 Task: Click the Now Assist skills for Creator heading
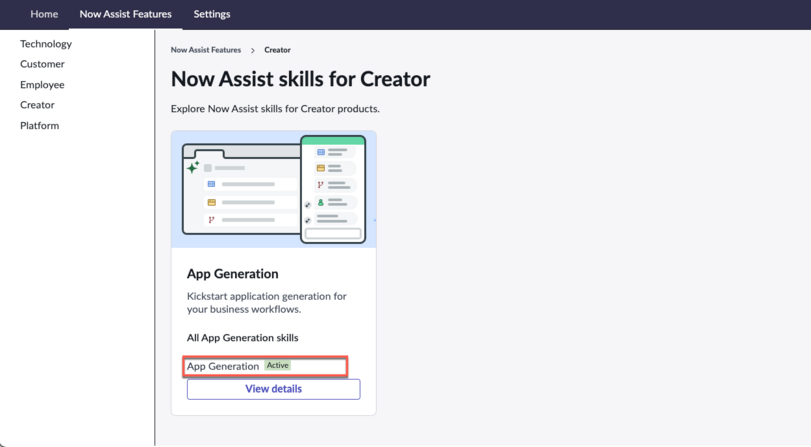301,79
